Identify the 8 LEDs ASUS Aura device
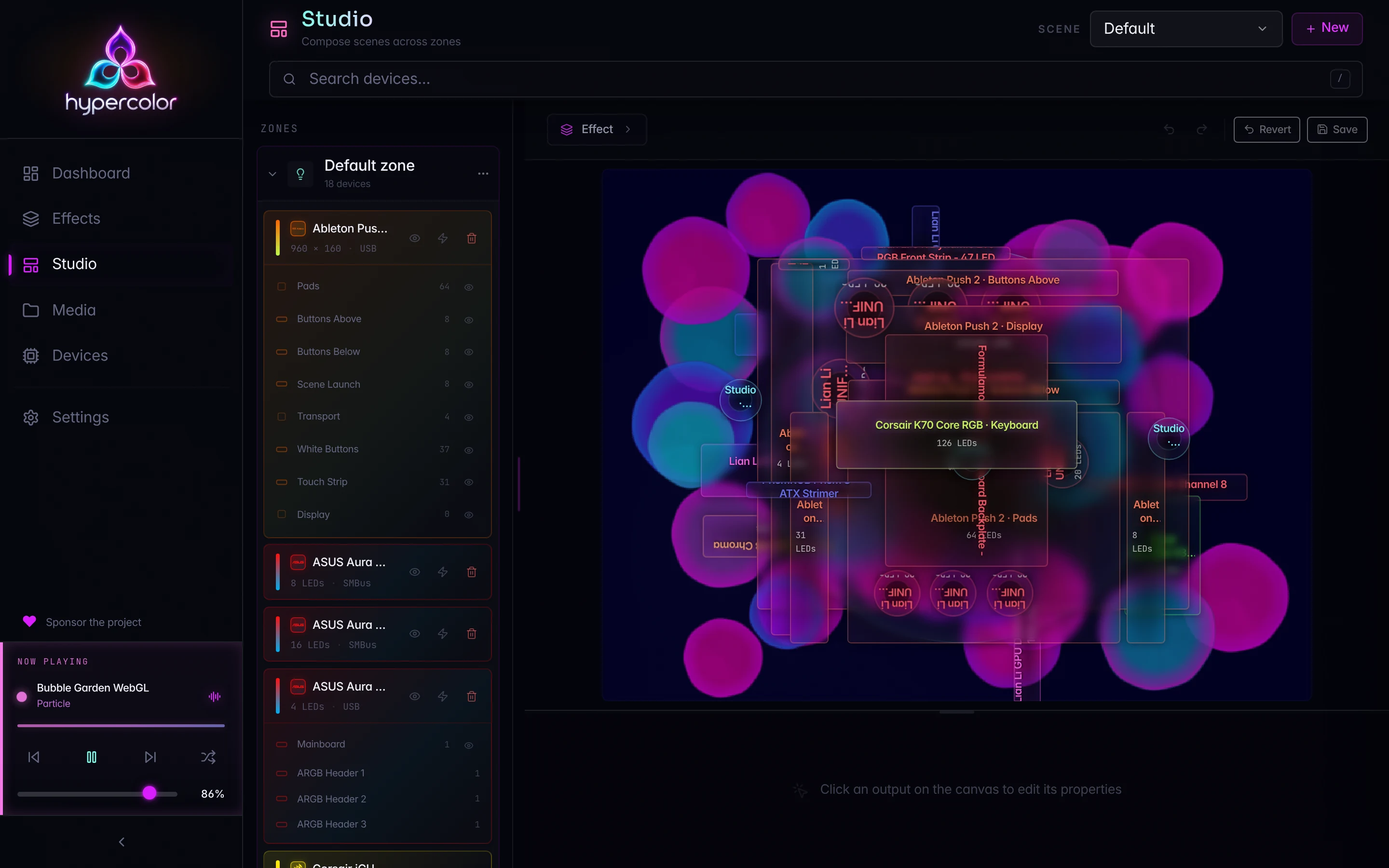This screenshot has height=868, width=1389. click(443, 572)
